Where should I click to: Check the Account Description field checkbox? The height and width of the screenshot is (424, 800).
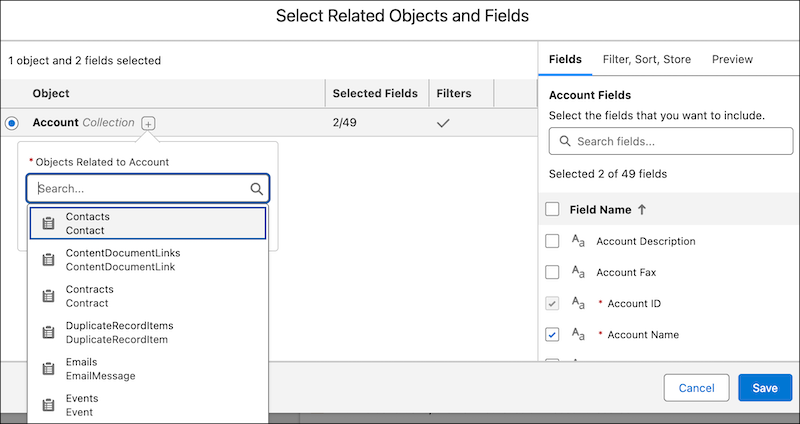click(x=552, y=241)
